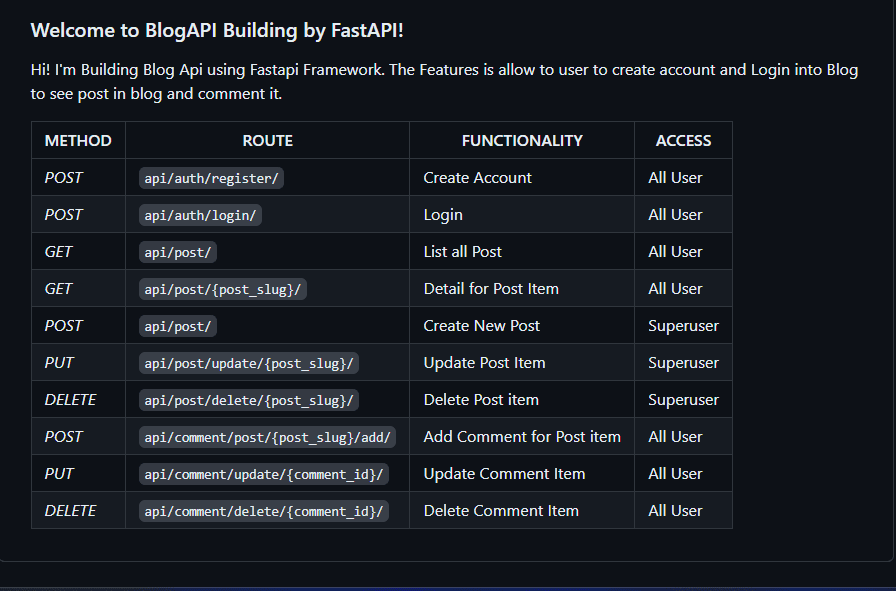Click the api/comment/delete/{comment_id}/ route
Viewport: 896px width, 591px height.
[263, 511]
